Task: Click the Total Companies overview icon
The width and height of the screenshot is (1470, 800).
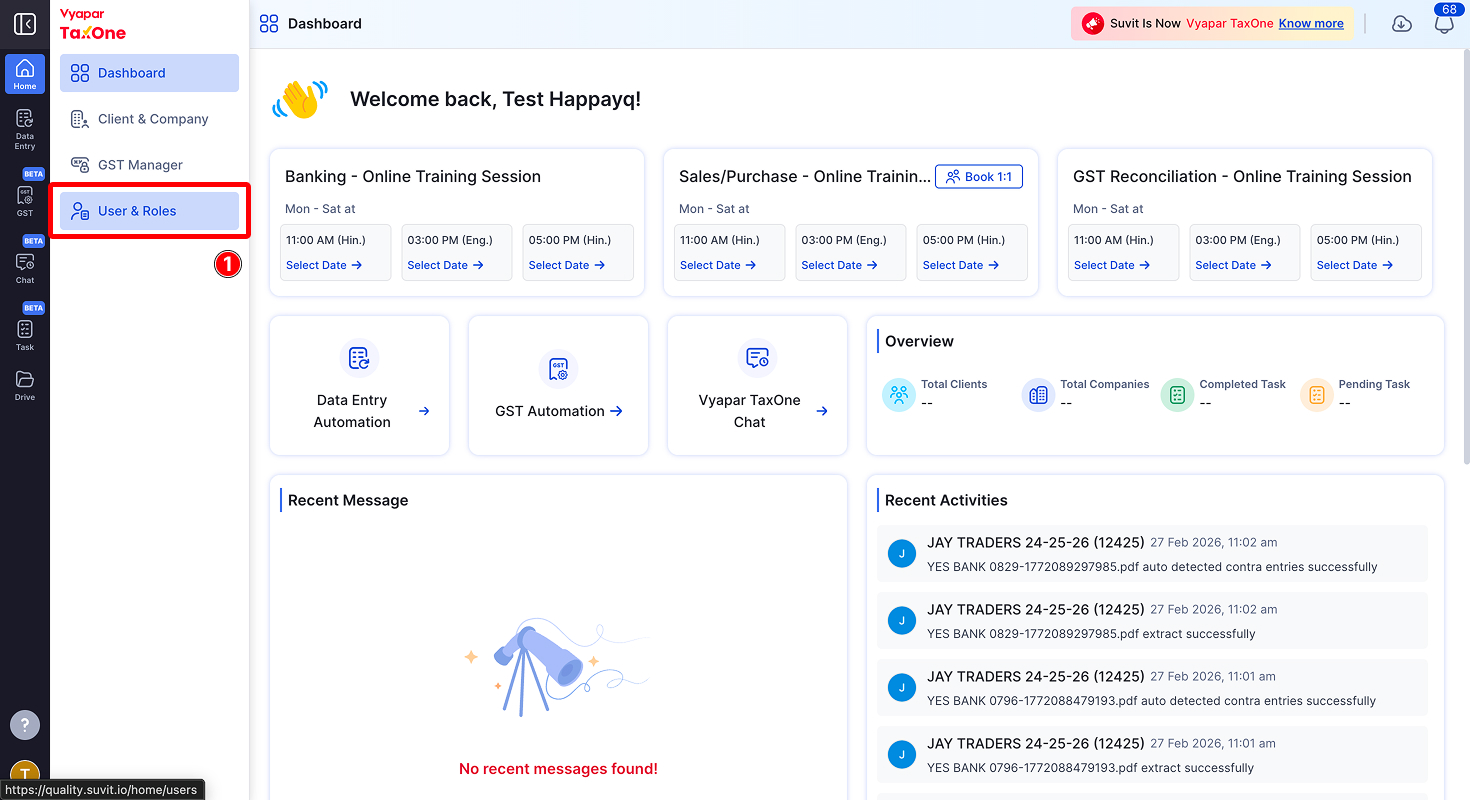Action: (1038, 395)
